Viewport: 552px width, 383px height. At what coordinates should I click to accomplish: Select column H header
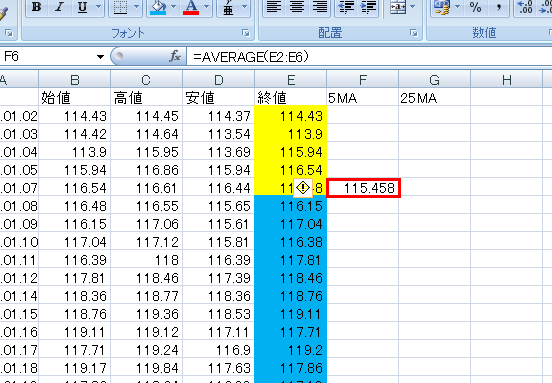tap(507, 80)
